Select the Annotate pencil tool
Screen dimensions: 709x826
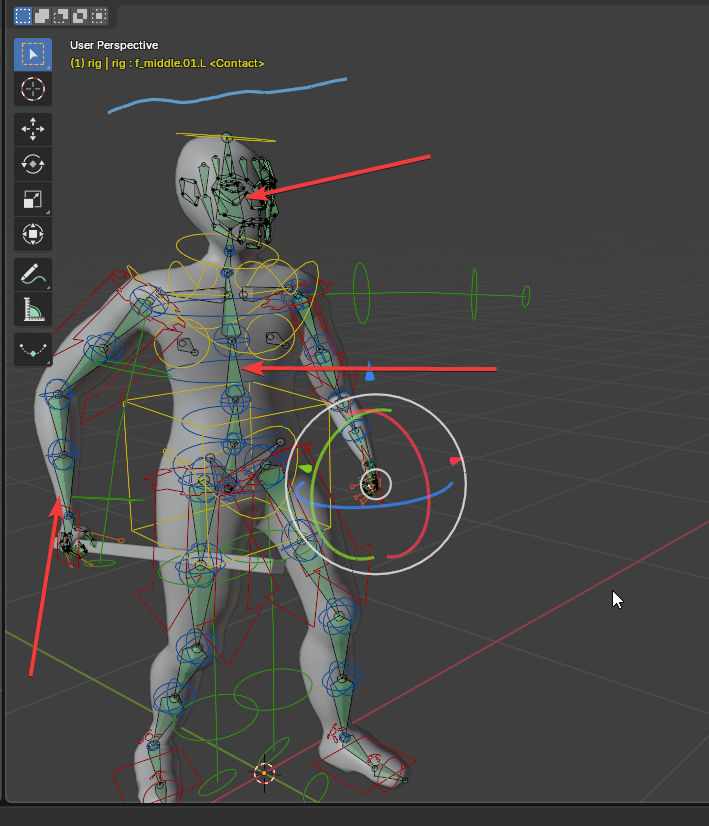(33, 275)
